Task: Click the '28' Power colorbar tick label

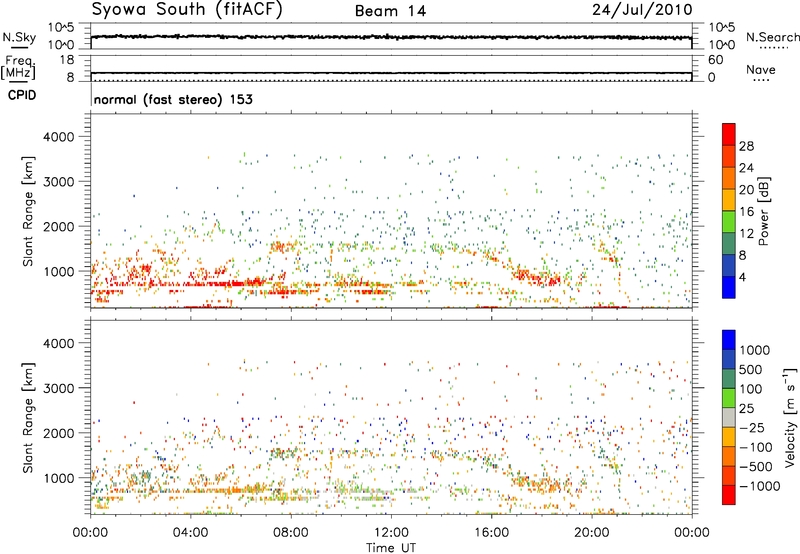Action: tap(746, 146)
